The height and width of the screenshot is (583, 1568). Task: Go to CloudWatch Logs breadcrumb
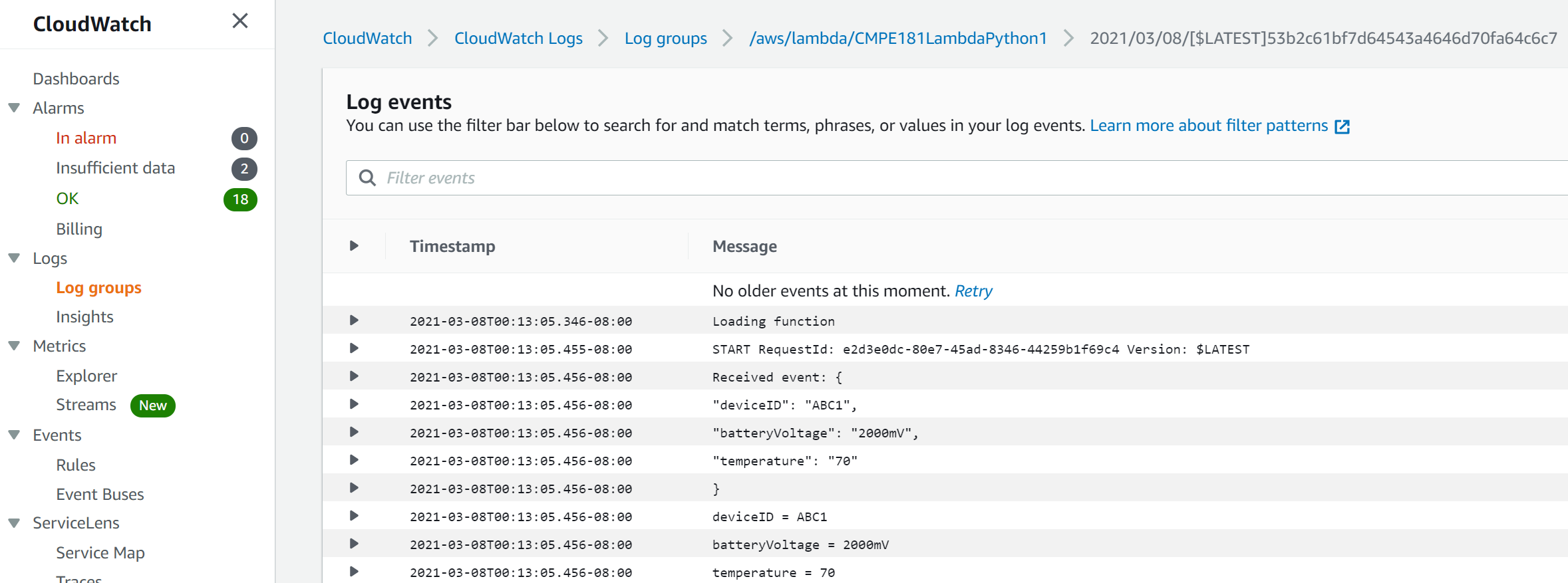click(x=518, y=39)
